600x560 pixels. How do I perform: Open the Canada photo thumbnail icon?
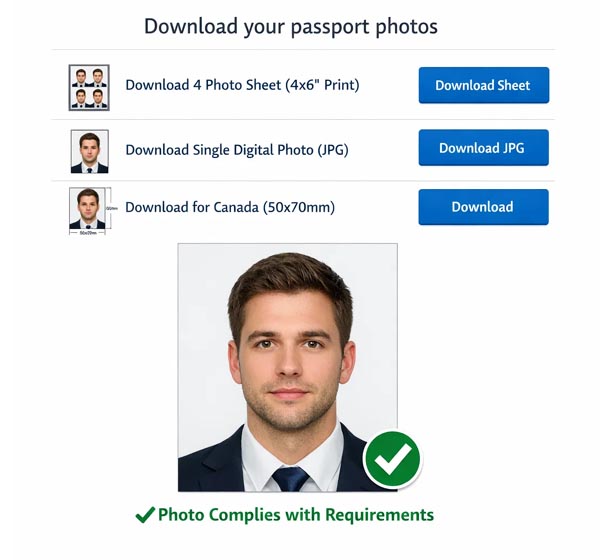tap(89, 207)
